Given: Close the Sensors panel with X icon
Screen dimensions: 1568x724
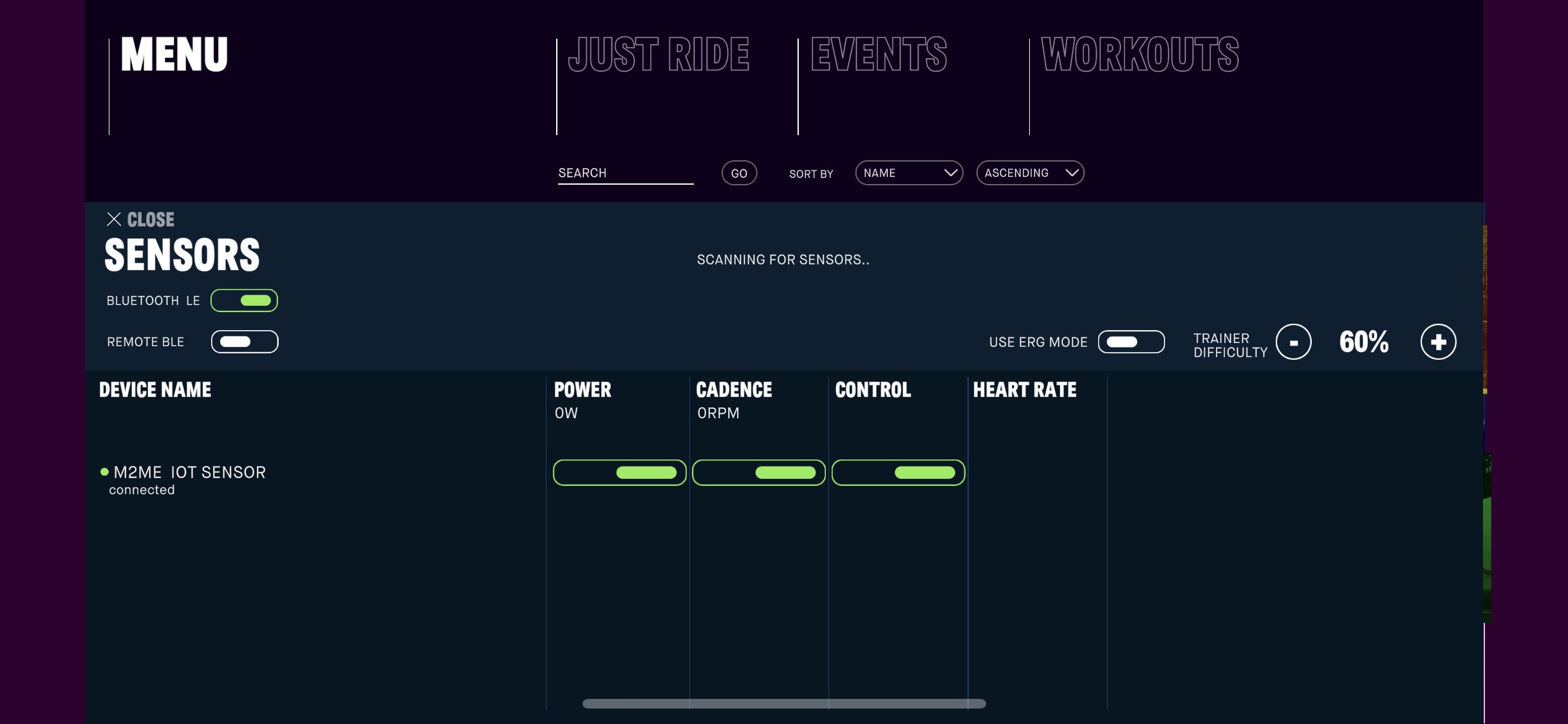Looking at the screenshot, I should click(114, 219).
